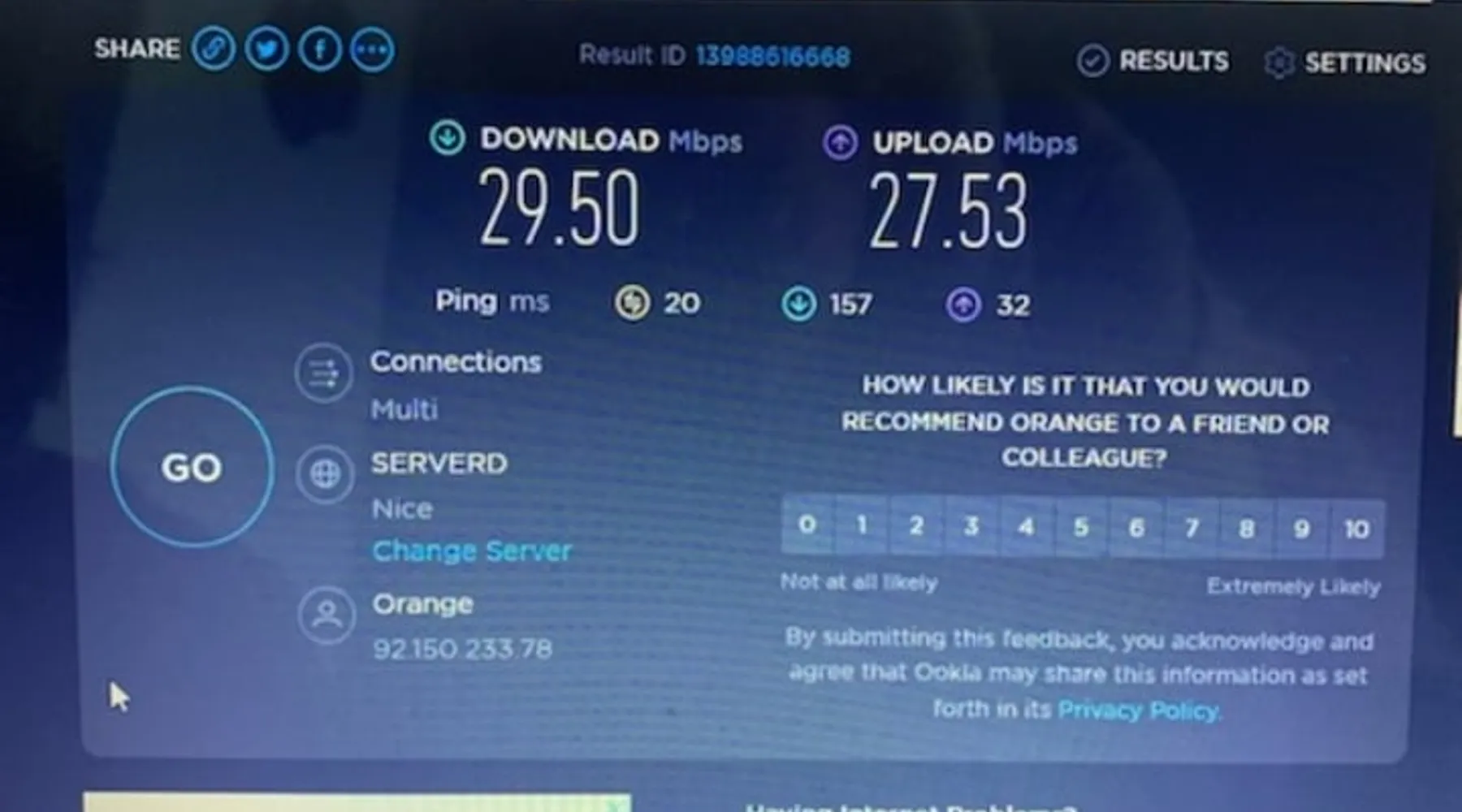
Task: Click the download arrow icon
Action: 447,137
